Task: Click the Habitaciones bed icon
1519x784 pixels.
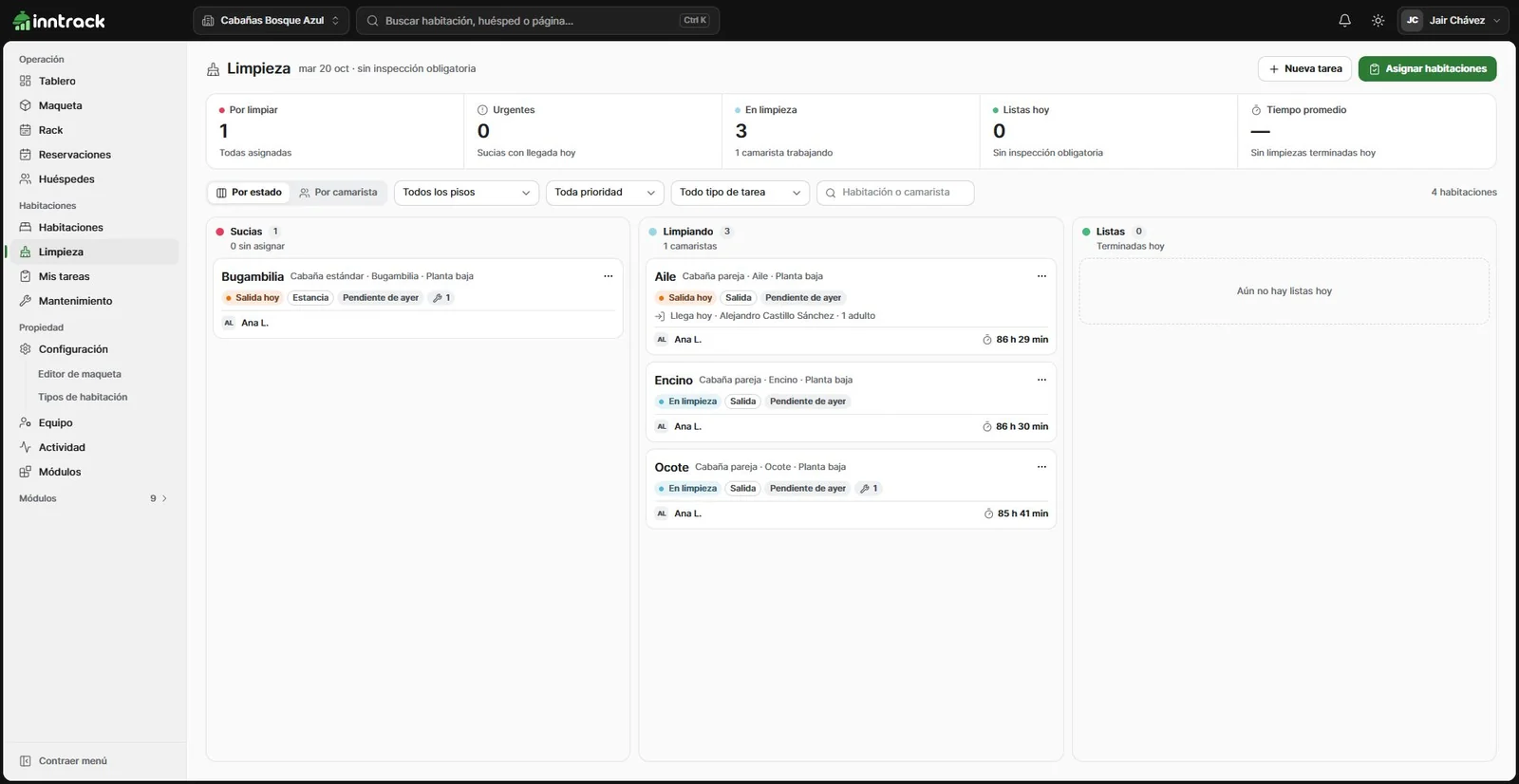Action: (x=26, y=228)
